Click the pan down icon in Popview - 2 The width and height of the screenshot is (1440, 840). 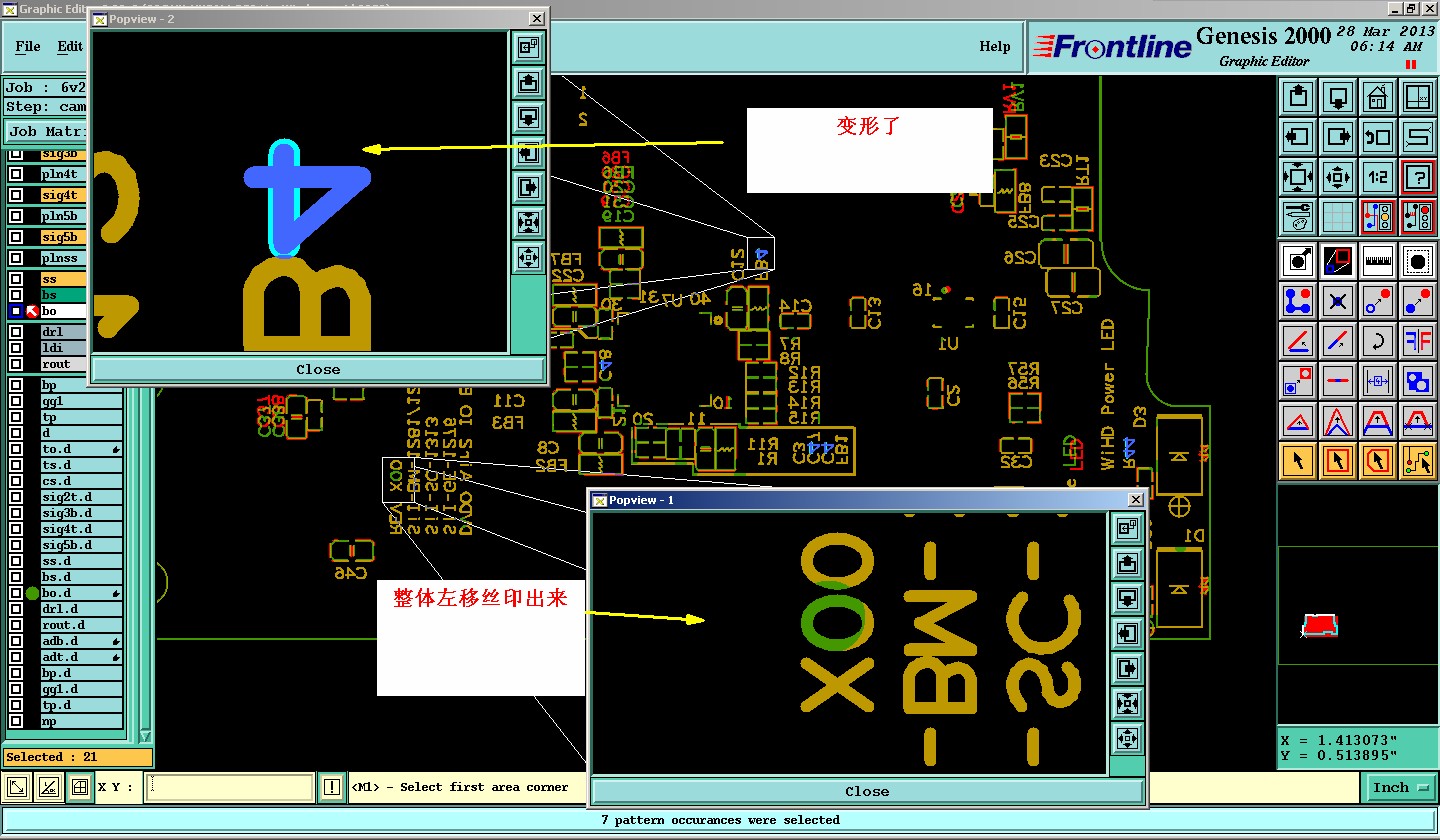point(528,117)
